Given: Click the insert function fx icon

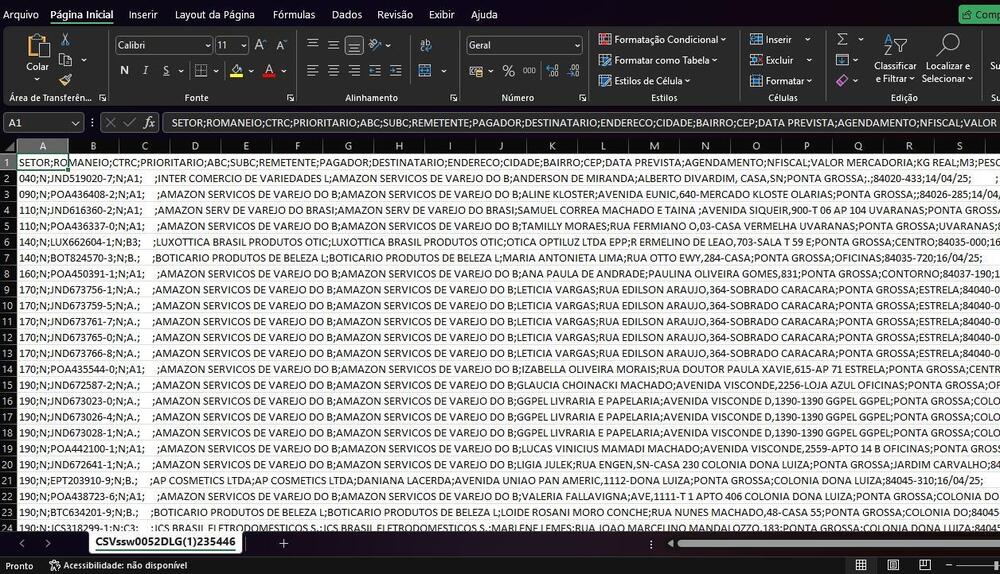Looking at the screenshot, I should [x=149, y=122].
